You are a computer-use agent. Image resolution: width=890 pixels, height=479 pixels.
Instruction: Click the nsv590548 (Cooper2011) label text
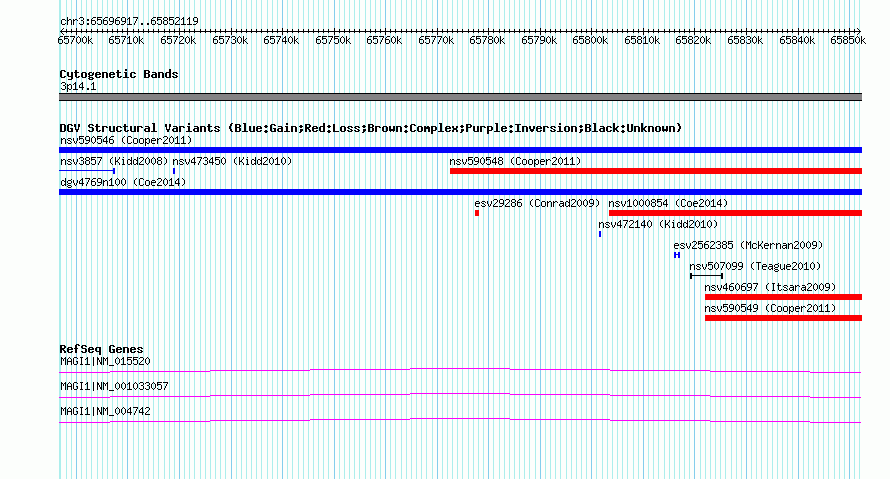tap(515, 161)
